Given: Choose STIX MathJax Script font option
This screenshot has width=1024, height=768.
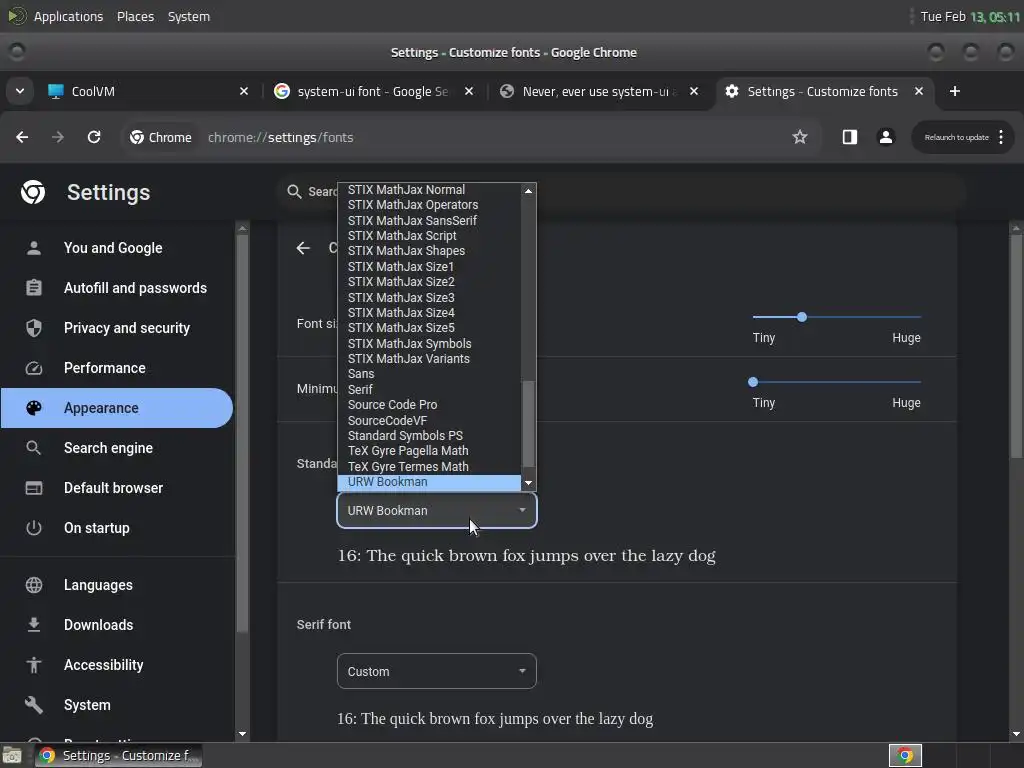Looking at the screenshot, I should pyautogui.click(x=429, y=236).
